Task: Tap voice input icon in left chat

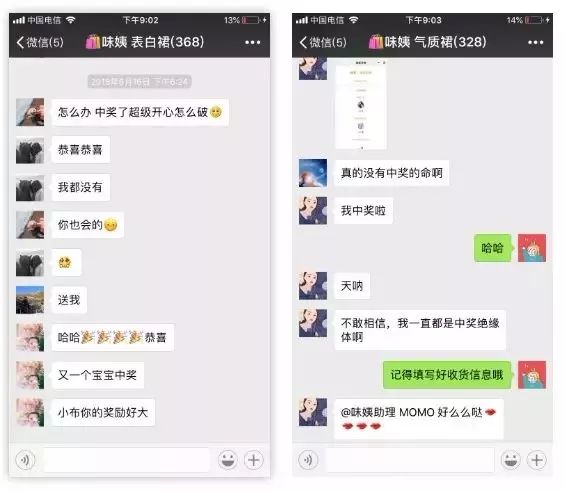Action: click(x=25, y=460)
